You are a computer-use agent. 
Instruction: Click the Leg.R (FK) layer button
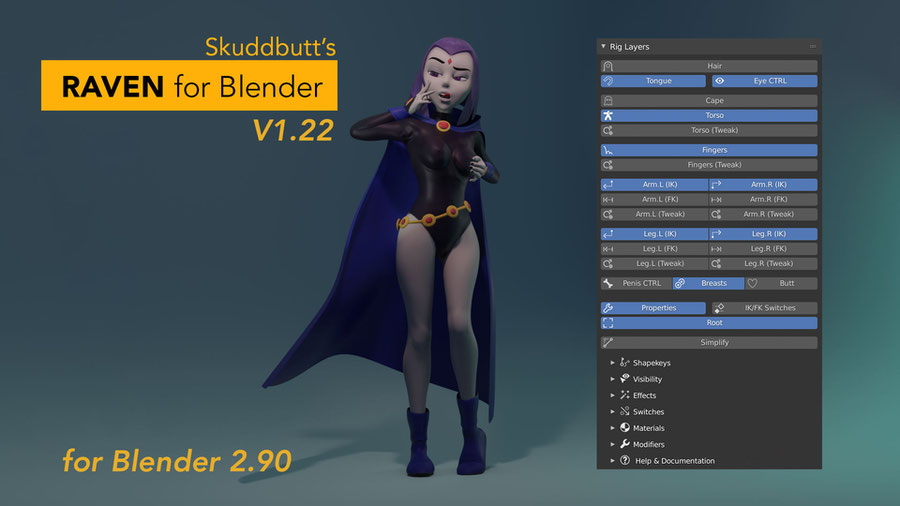(x=763, y=248)
